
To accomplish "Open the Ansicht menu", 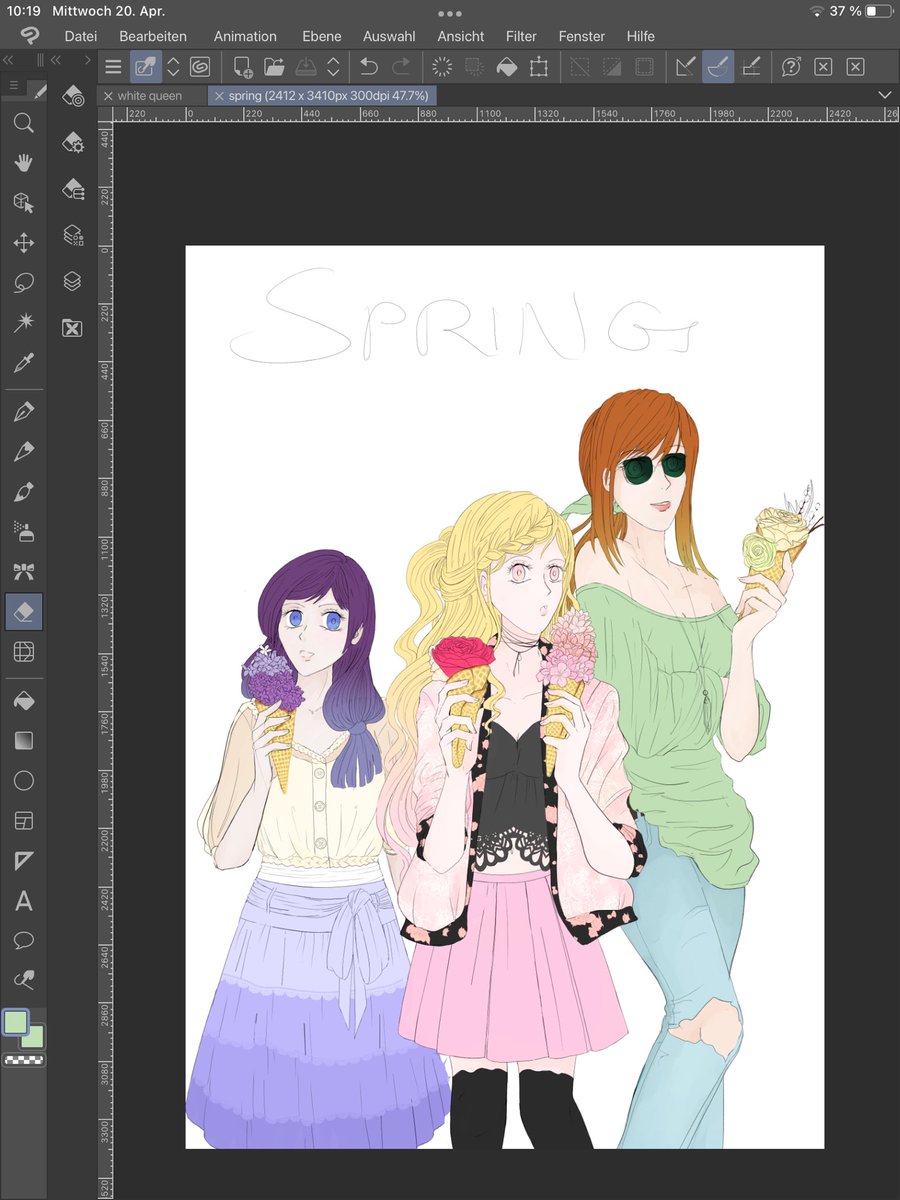I will [461, 36].
